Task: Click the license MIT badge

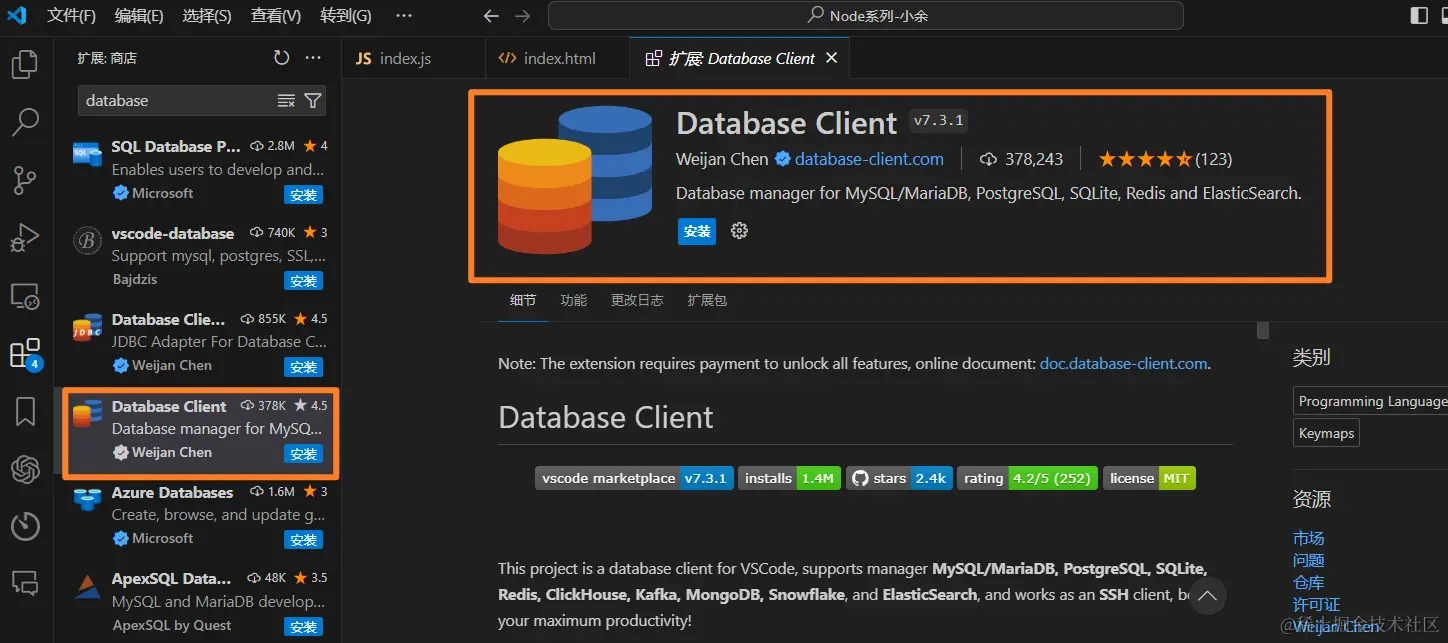Action: pyautogui.click(x=1149, y=478)
